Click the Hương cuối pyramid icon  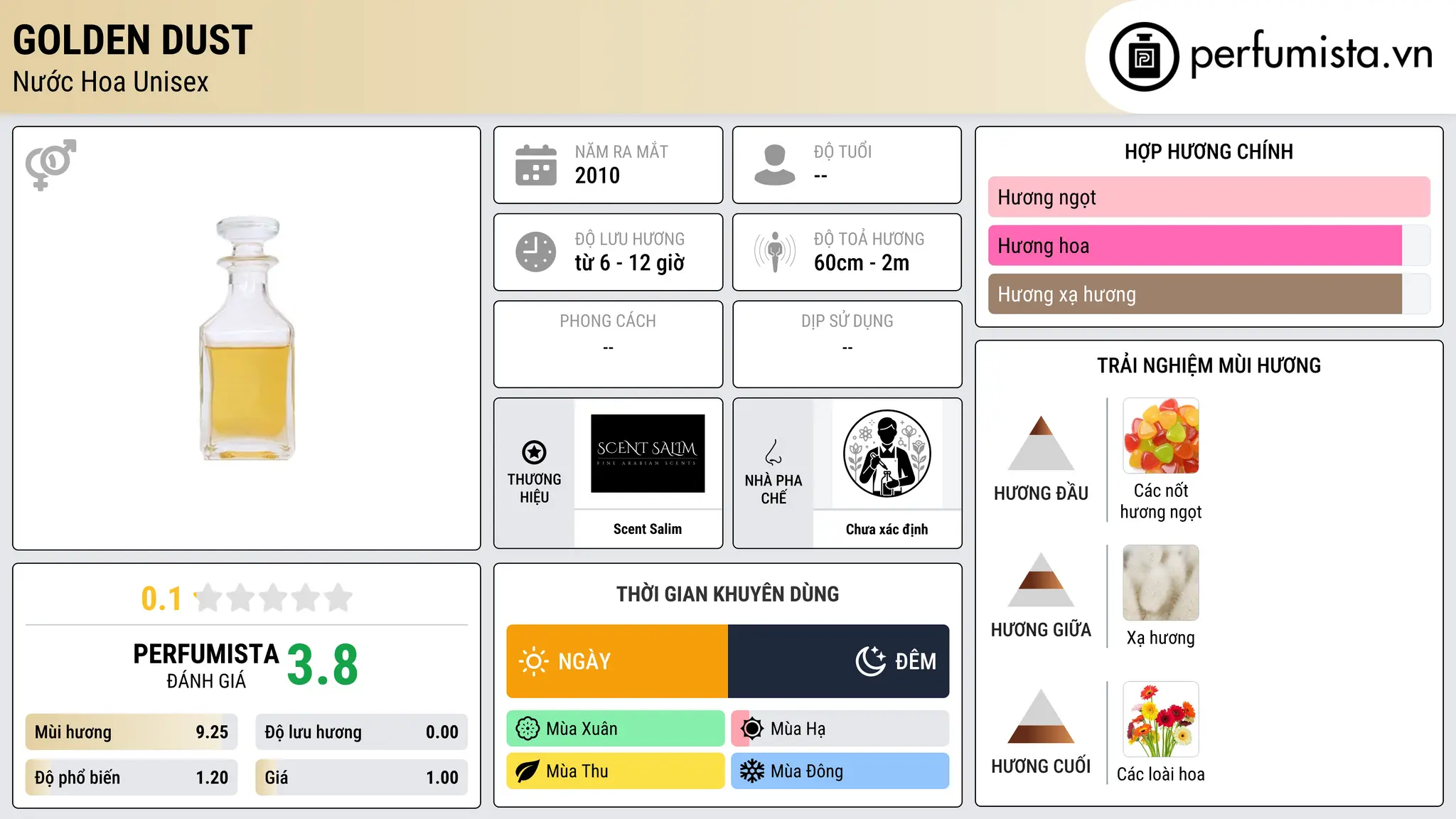click(x=1041, y=716)
